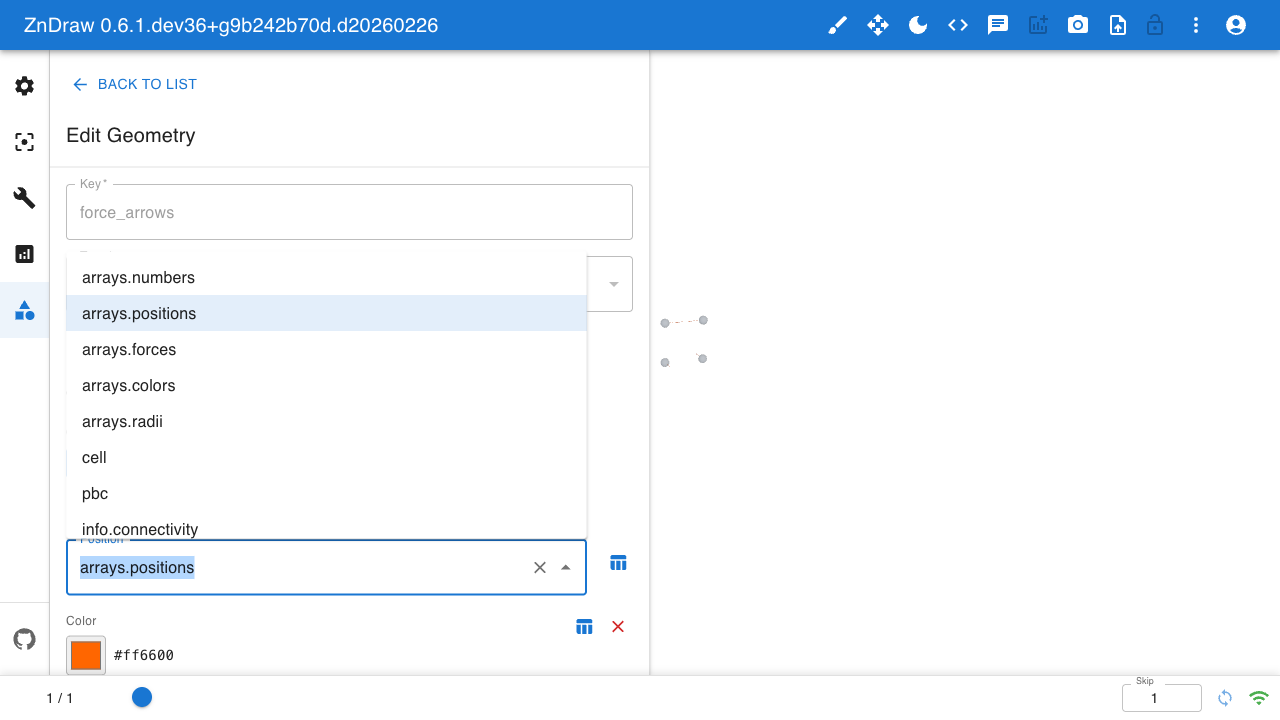Choose arrays.positions option in the list
The width and height of the screenshot is (1280, 720).
pos(326,313)
